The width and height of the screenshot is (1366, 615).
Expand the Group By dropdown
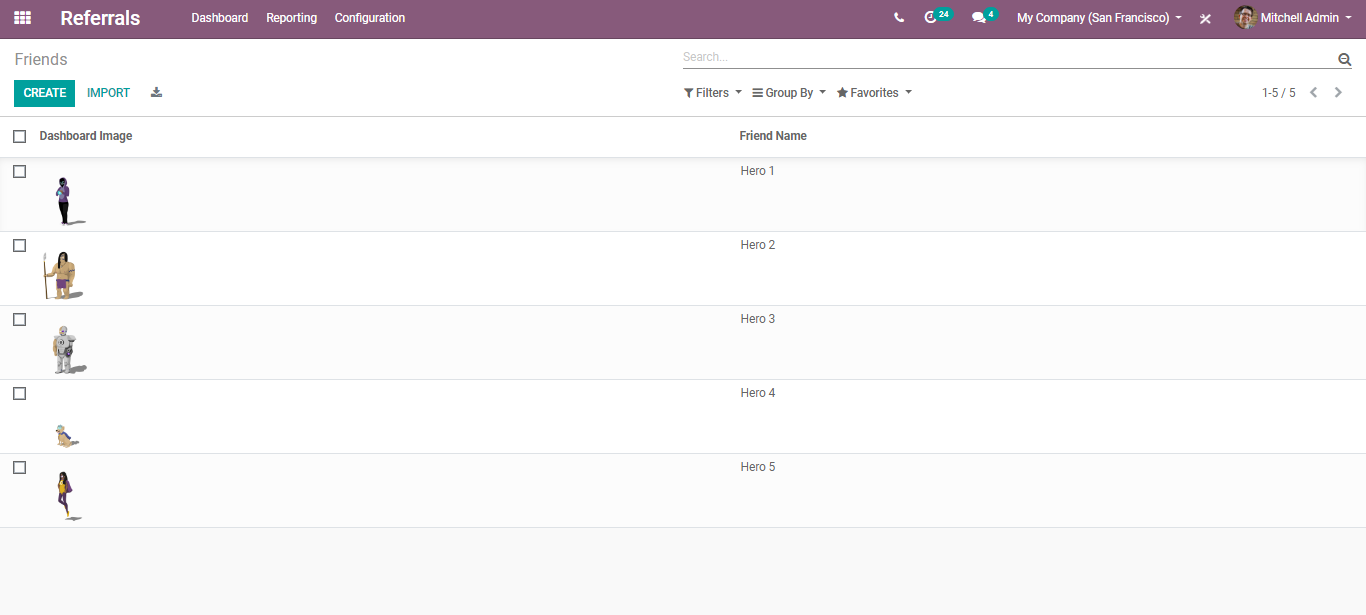789,93
